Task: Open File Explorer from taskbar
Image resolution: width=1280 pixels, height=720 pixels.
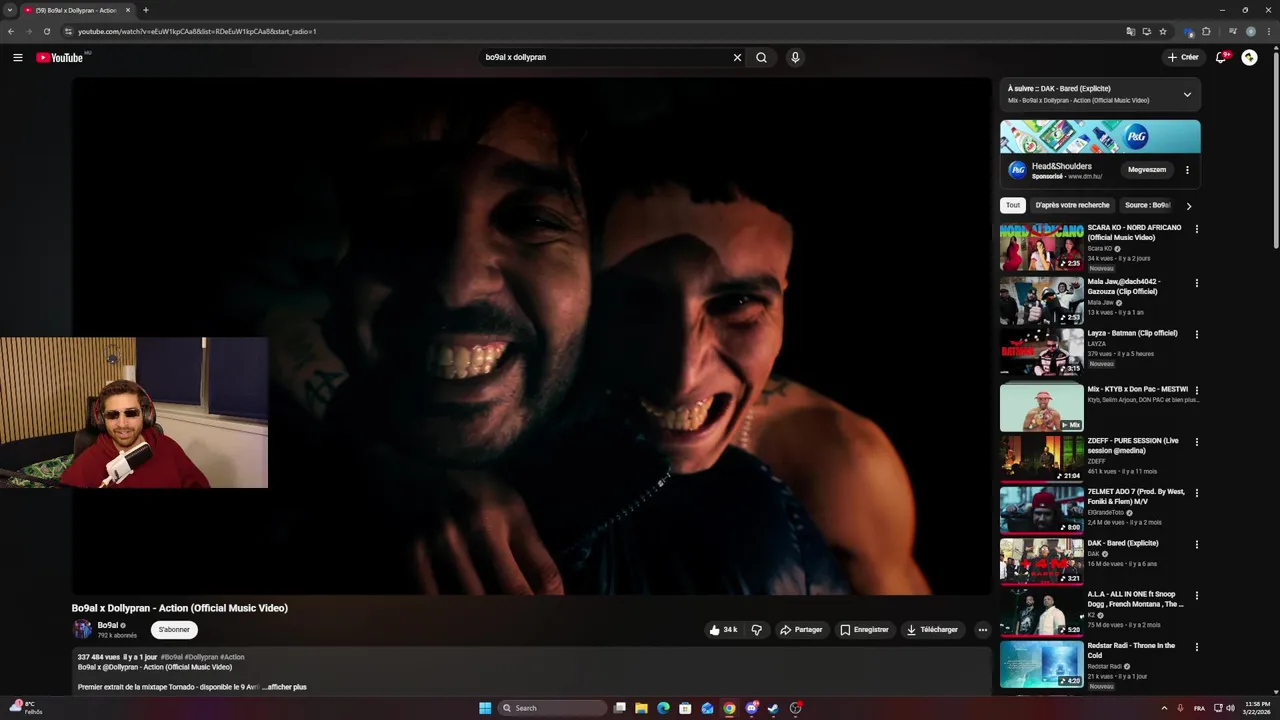Action: 641,708
